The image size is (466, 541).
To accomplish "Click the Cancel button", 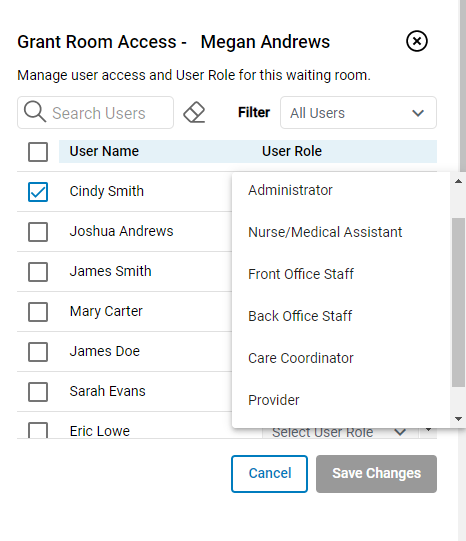I will coord(269,473).
